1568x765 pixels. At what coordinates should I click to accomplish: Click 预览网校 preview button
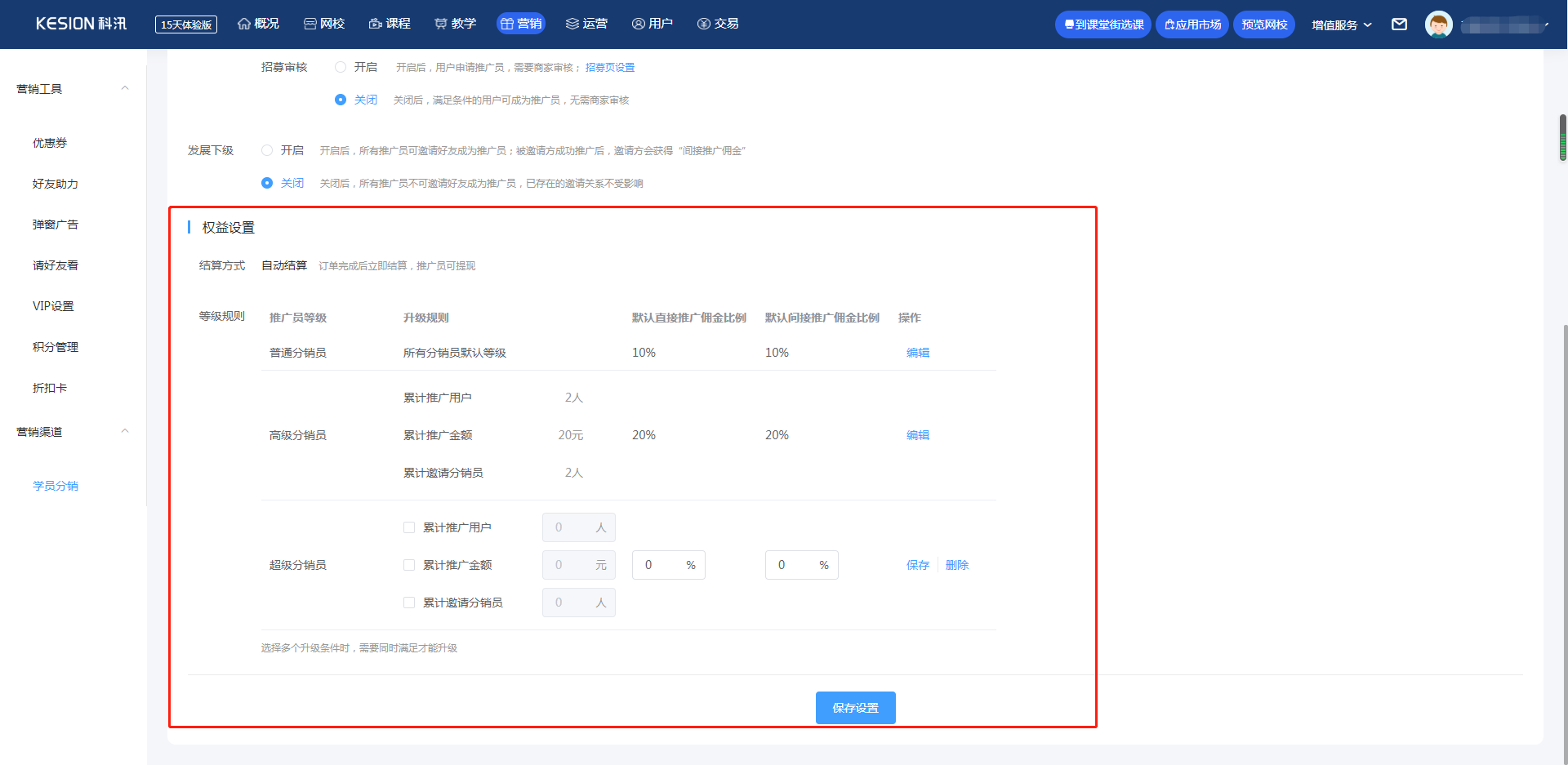(1264, 24)
